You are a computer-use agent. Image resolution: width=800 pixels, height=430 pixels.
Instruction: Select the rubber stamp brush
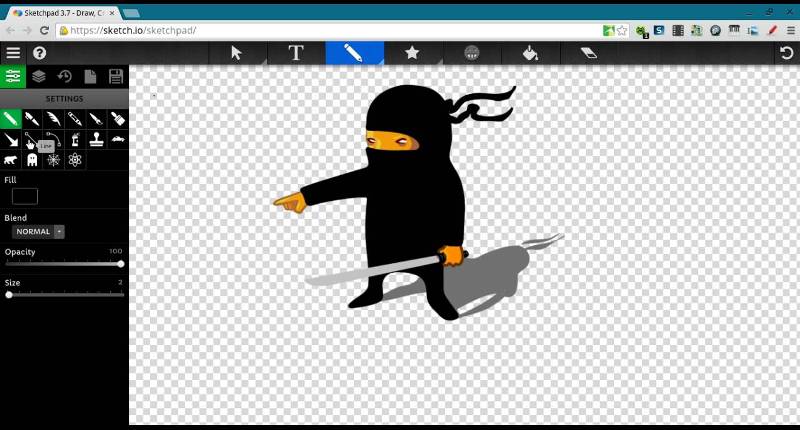click(x=96, y=140)
